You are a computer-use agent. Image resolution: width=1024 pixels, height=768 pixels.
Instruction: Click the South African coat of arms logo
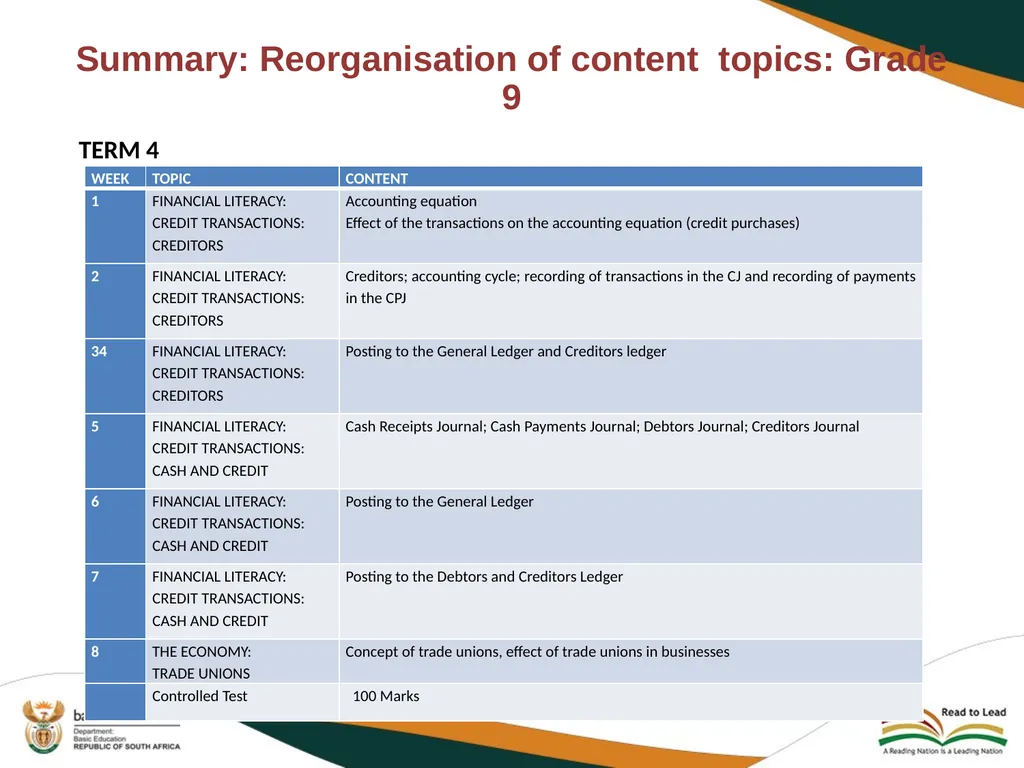click(x=44, y=726)
